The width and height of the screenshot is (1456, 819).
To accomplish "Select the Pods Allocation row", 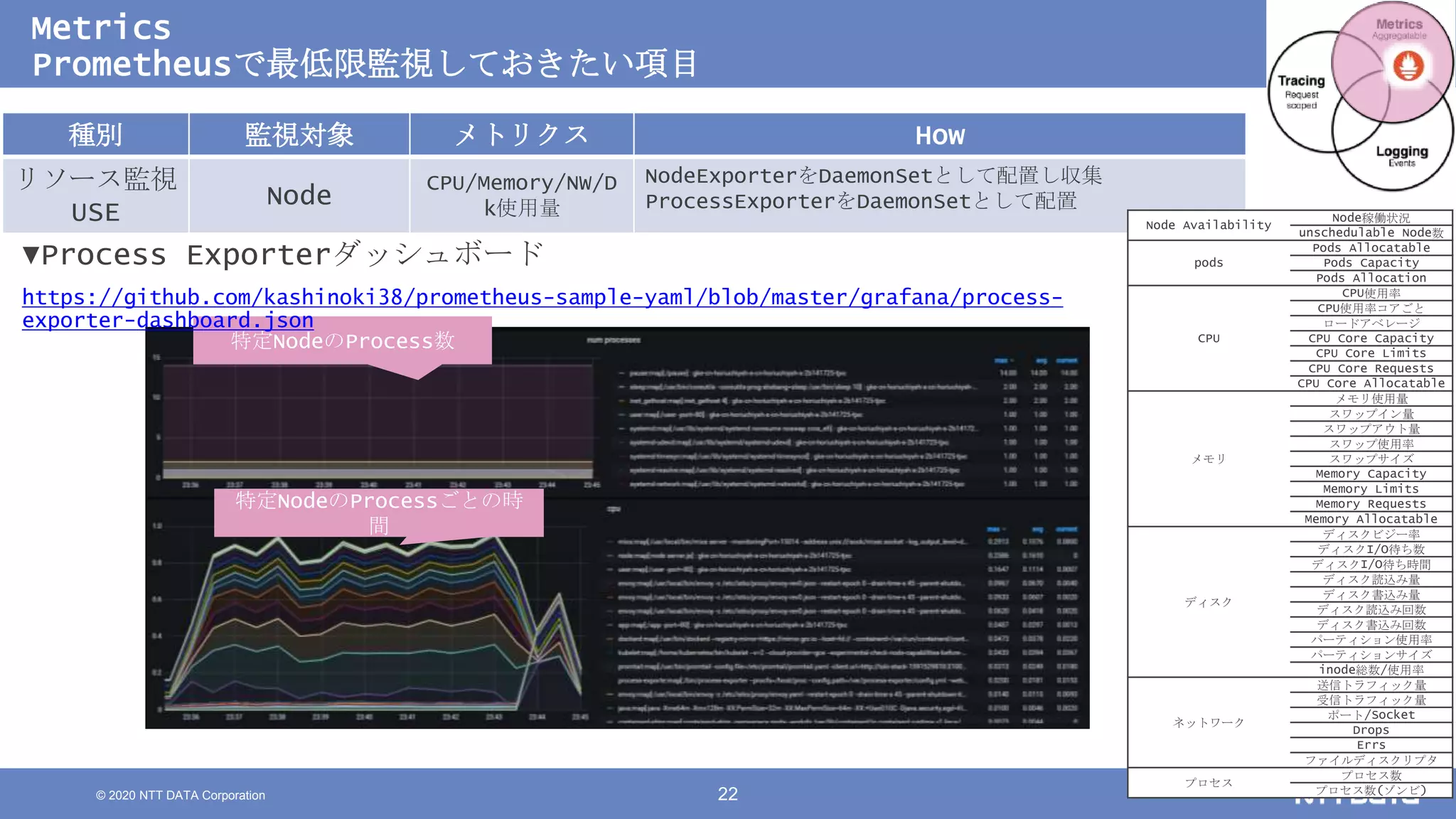I will click(x=1371, y=278).
